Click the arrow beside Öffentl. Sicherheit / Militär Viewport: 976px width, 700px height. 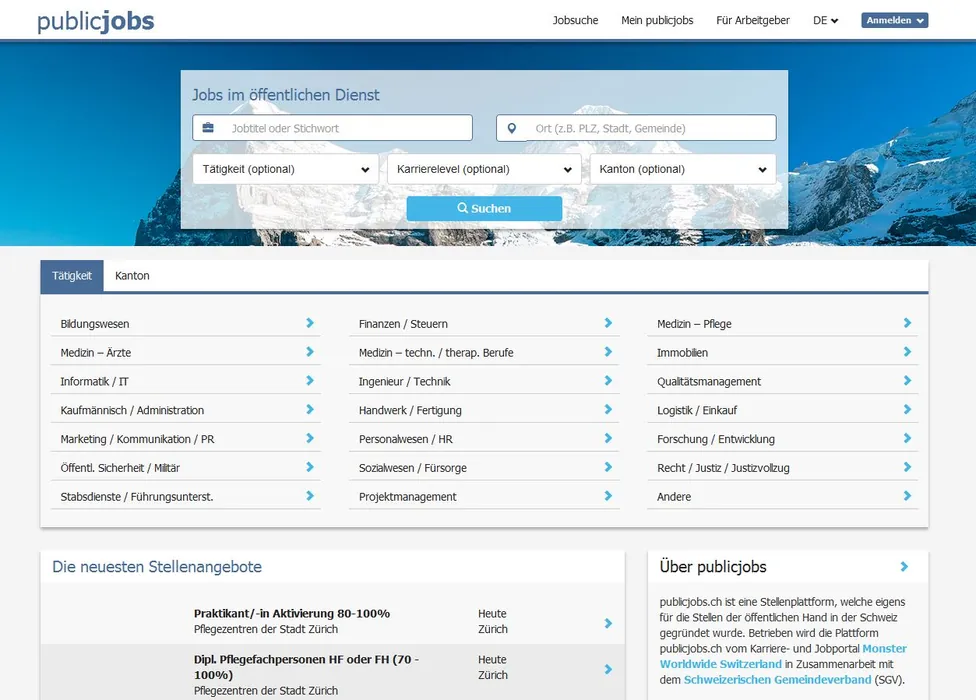click(x=310, y=467)
